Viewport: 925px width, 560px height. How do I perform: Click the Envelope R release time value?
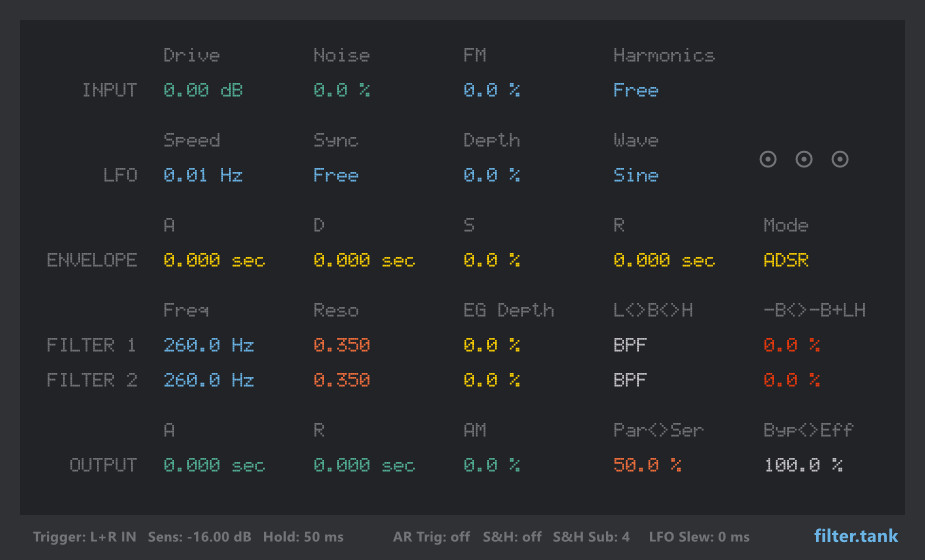pos(664,260)
